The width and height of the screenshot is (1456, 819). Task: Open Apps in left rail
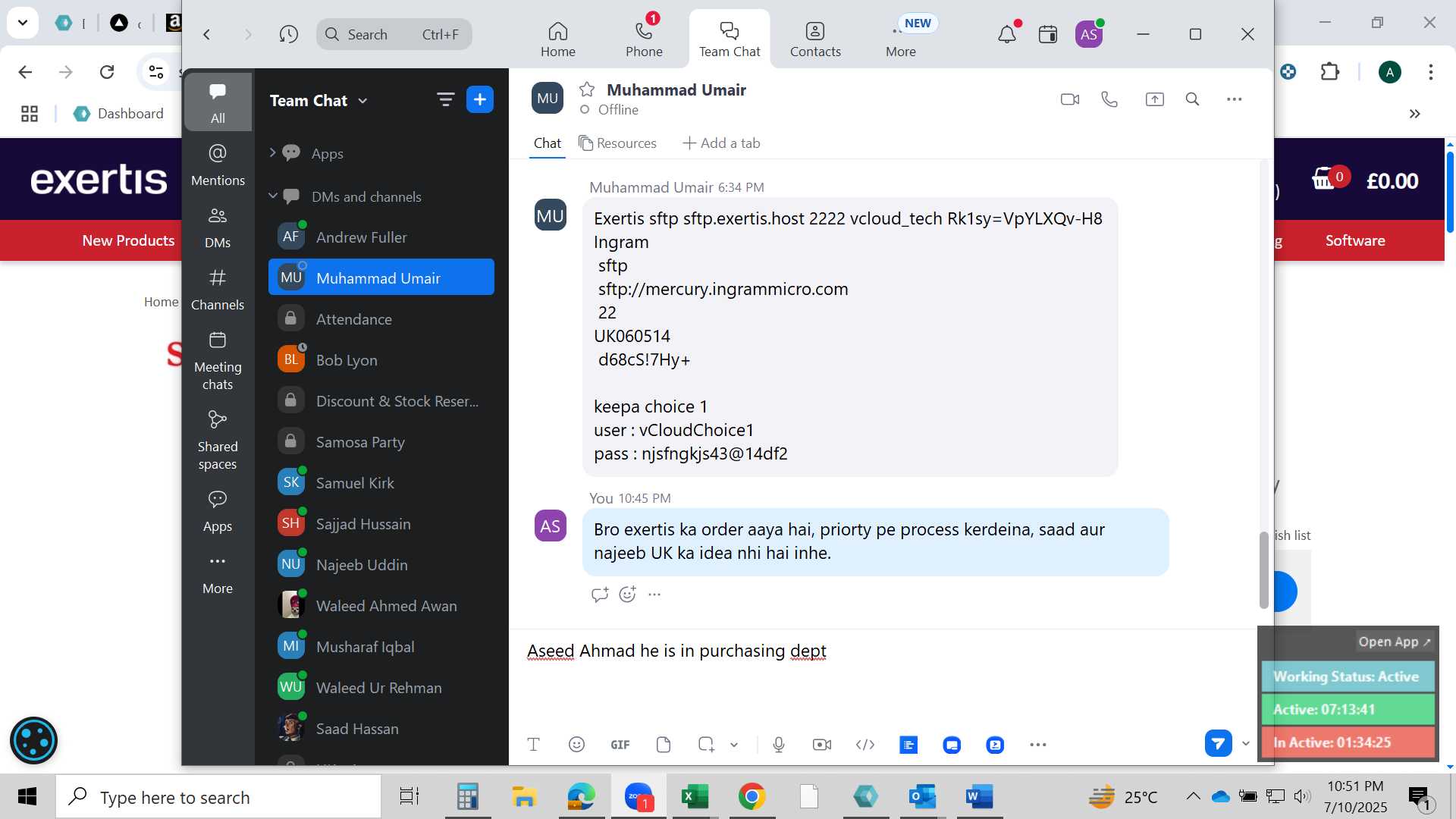(x=218, y=510)
